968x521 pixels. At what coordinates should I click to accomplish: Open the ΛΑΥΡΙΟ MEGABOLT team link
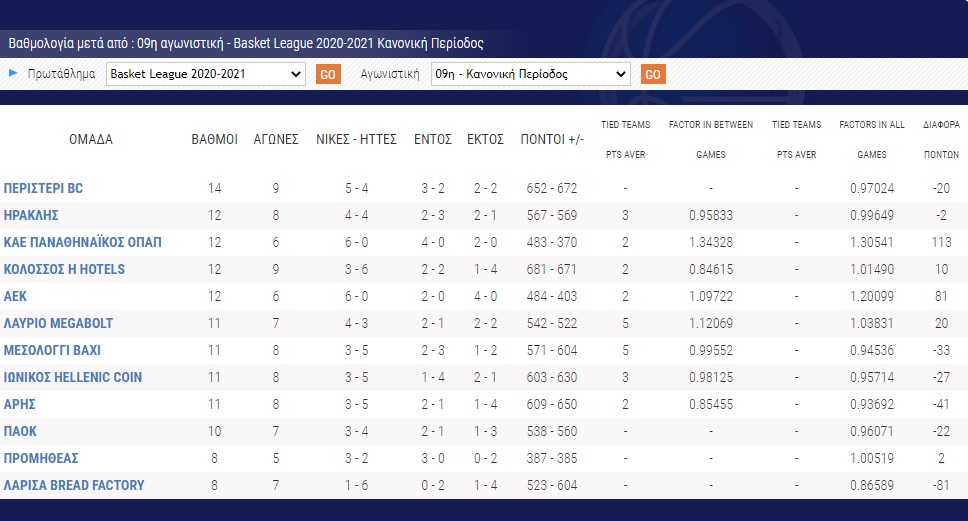[59, 323]
